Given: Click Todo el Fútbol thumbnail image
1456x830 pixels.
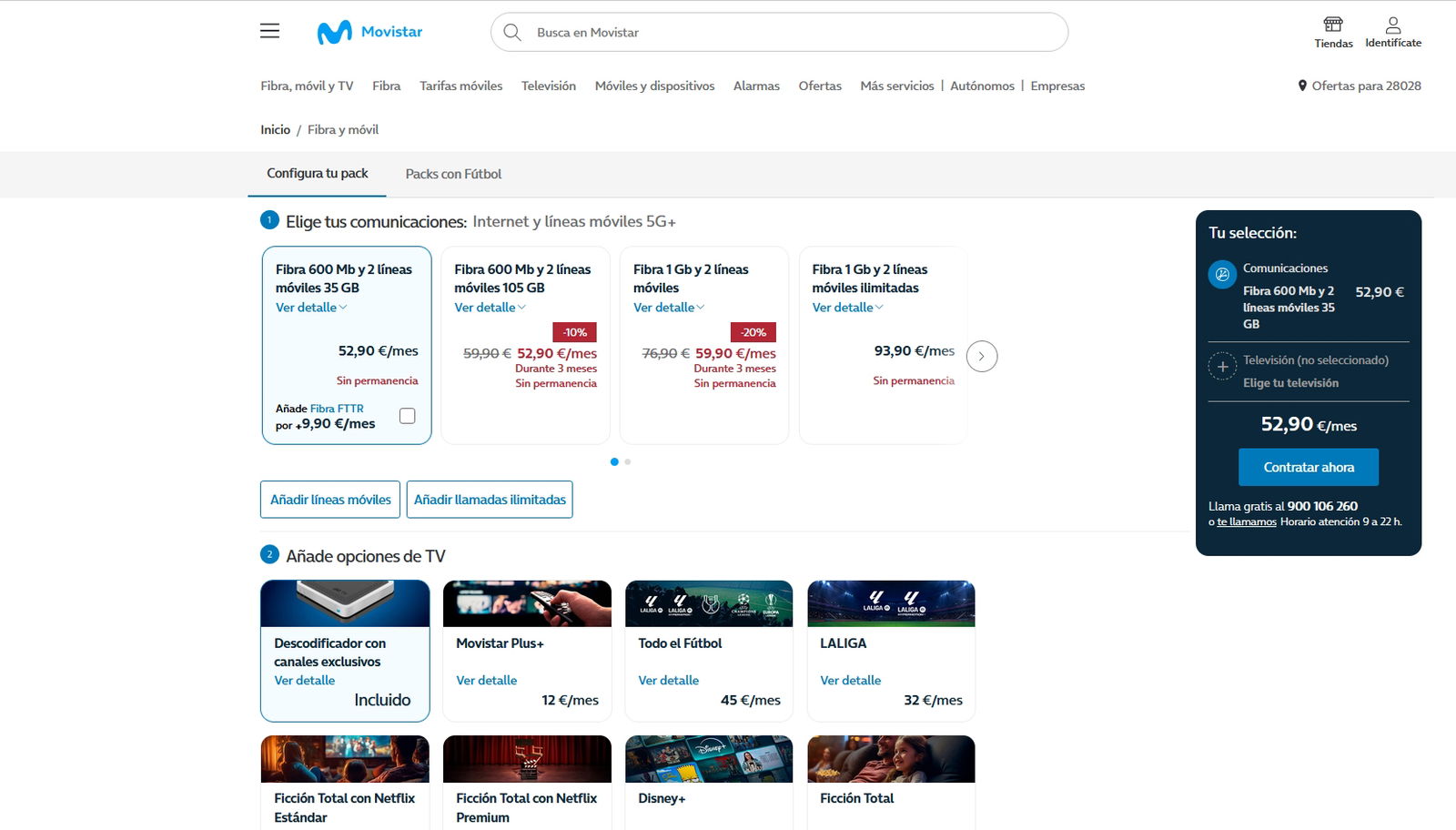Looking at the screenshot, I should pyautogui.click(x=709, y=603).
